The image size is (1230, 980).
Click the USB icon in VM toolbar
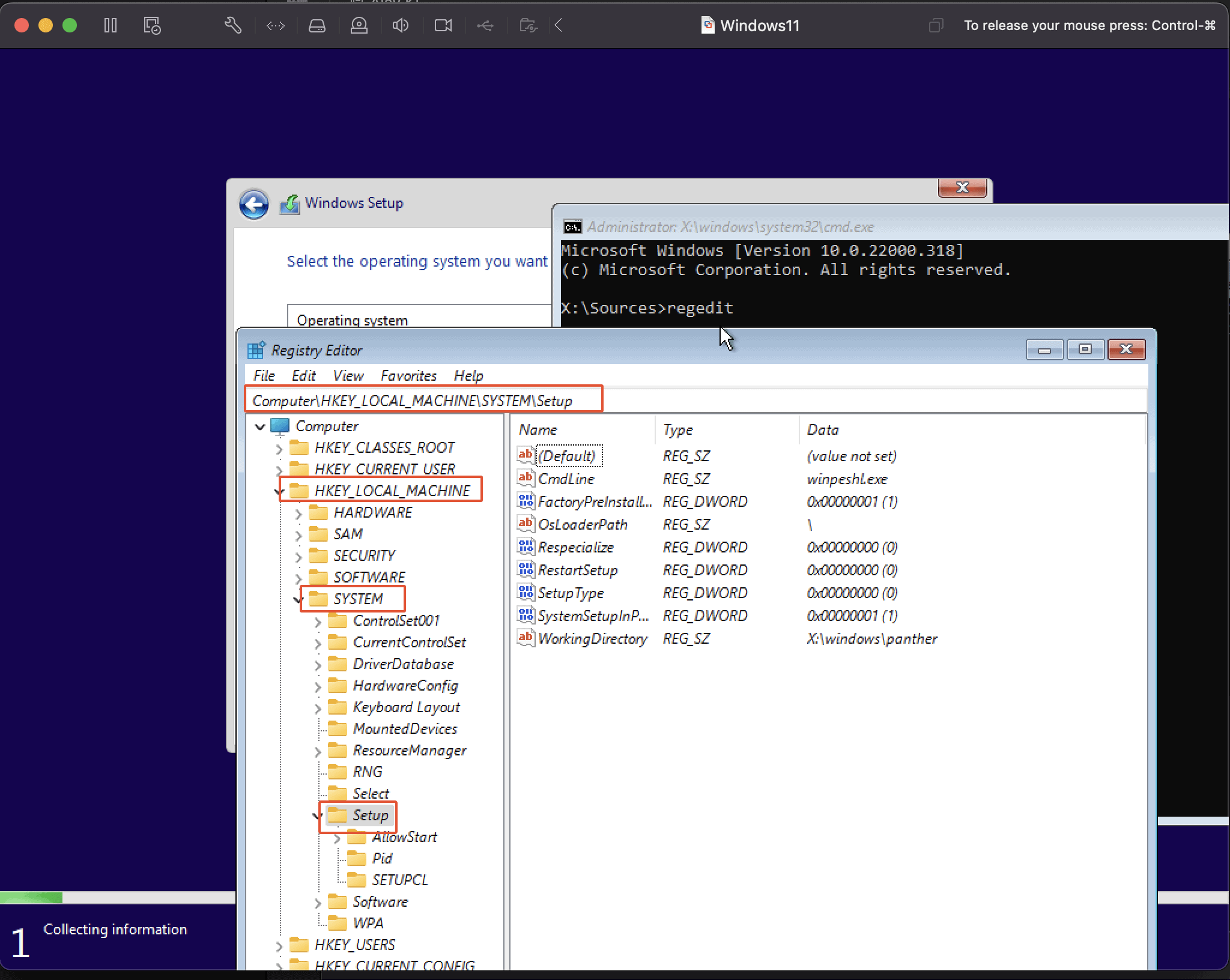(x=485, y=25)
